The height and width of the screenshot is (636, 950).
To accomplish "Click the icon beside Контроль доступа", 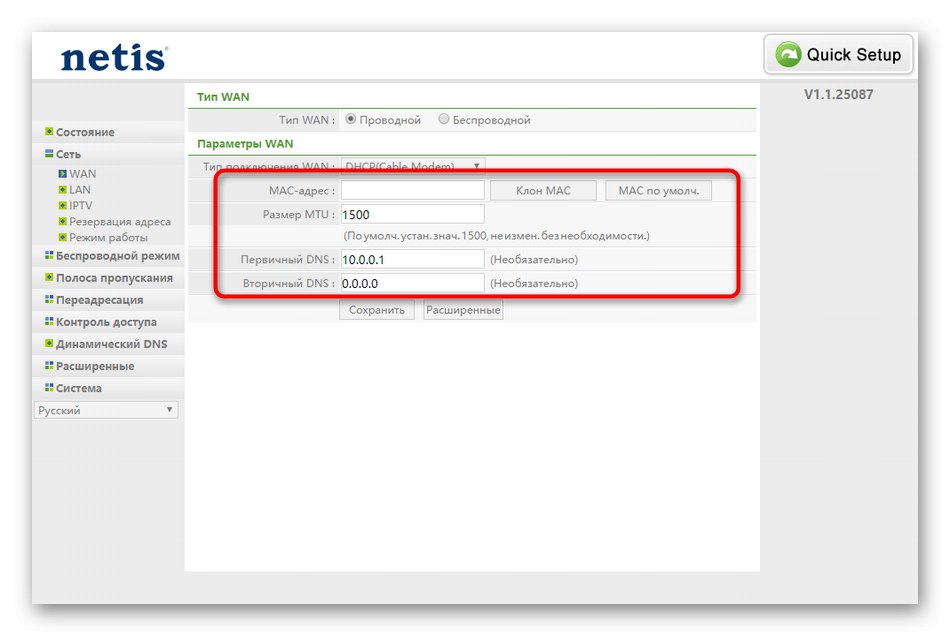I will 49,321.
